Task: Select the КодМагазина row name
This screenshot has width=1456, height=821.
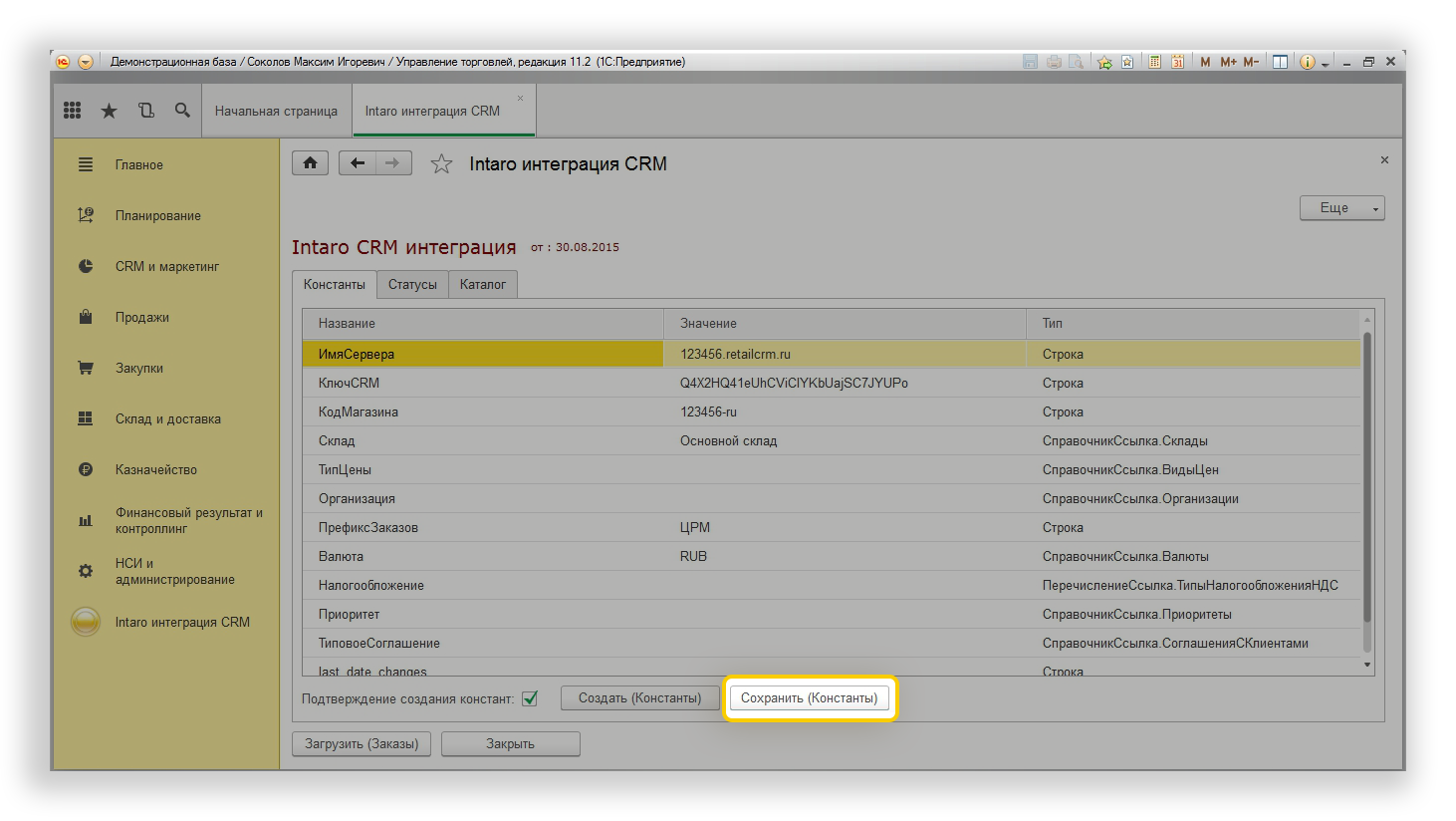Action: pos(359,411)
